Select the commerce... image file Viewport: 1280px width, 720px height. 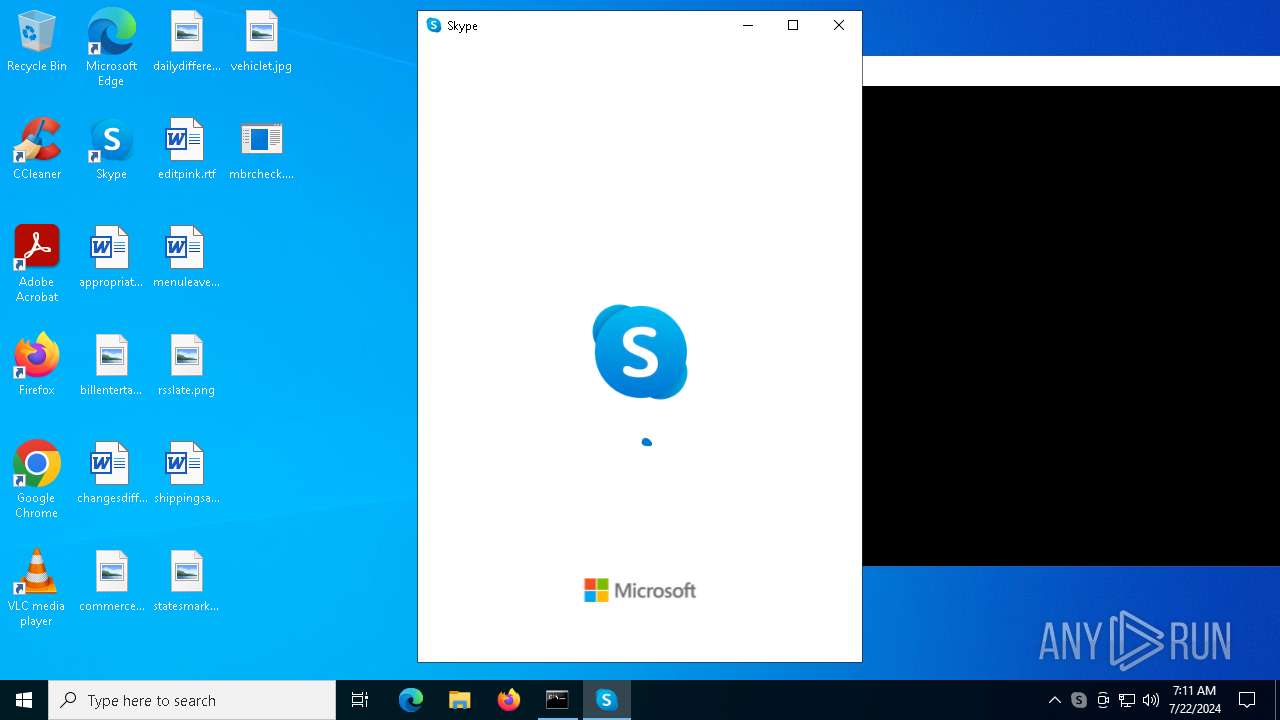point(111,582)
